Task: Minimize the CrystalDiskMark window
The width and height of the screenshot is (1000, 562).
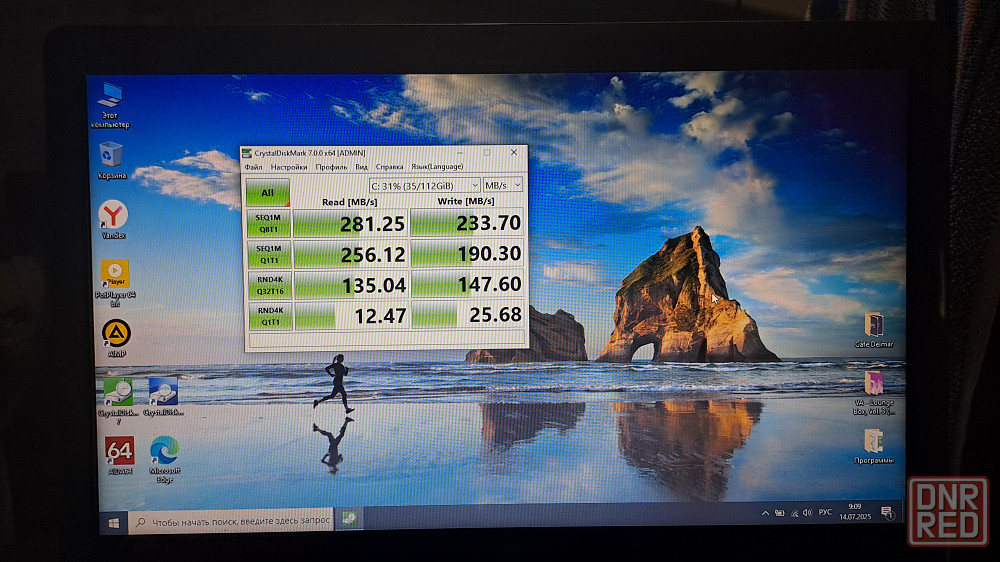Action: pos(460,153)
